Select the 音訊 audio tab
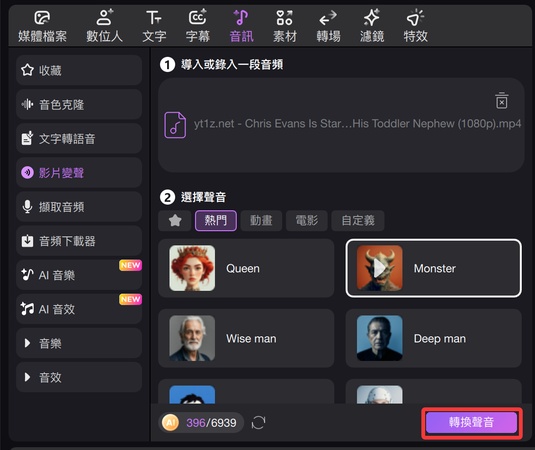The image size is (535, 450). pos(242,27)
